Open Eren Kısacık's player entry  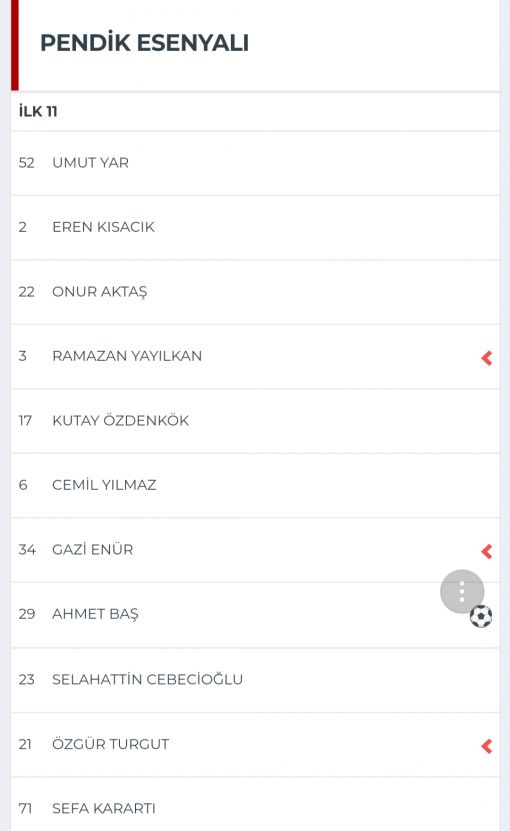tap(255, 228)
